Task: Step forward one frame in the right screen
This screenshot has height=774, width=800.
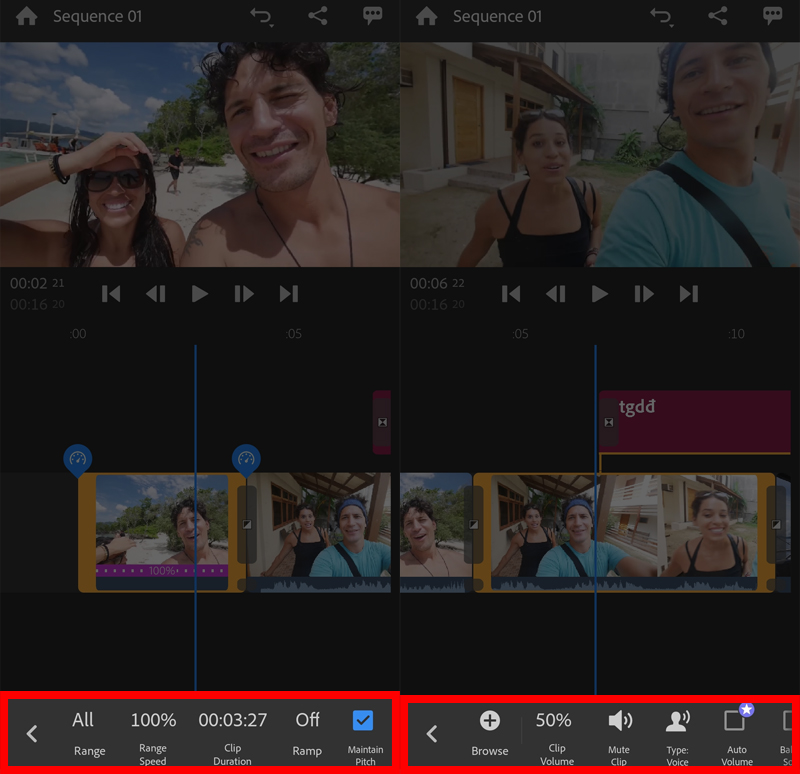Action: tap(644, 294)
